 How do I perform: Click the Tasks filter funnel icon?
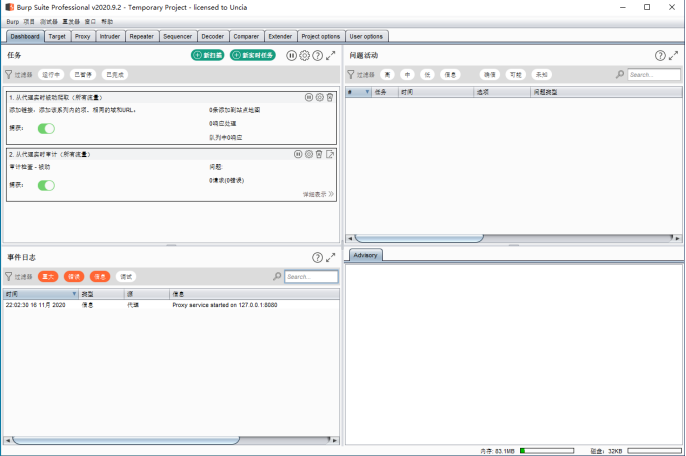point(9,74)
